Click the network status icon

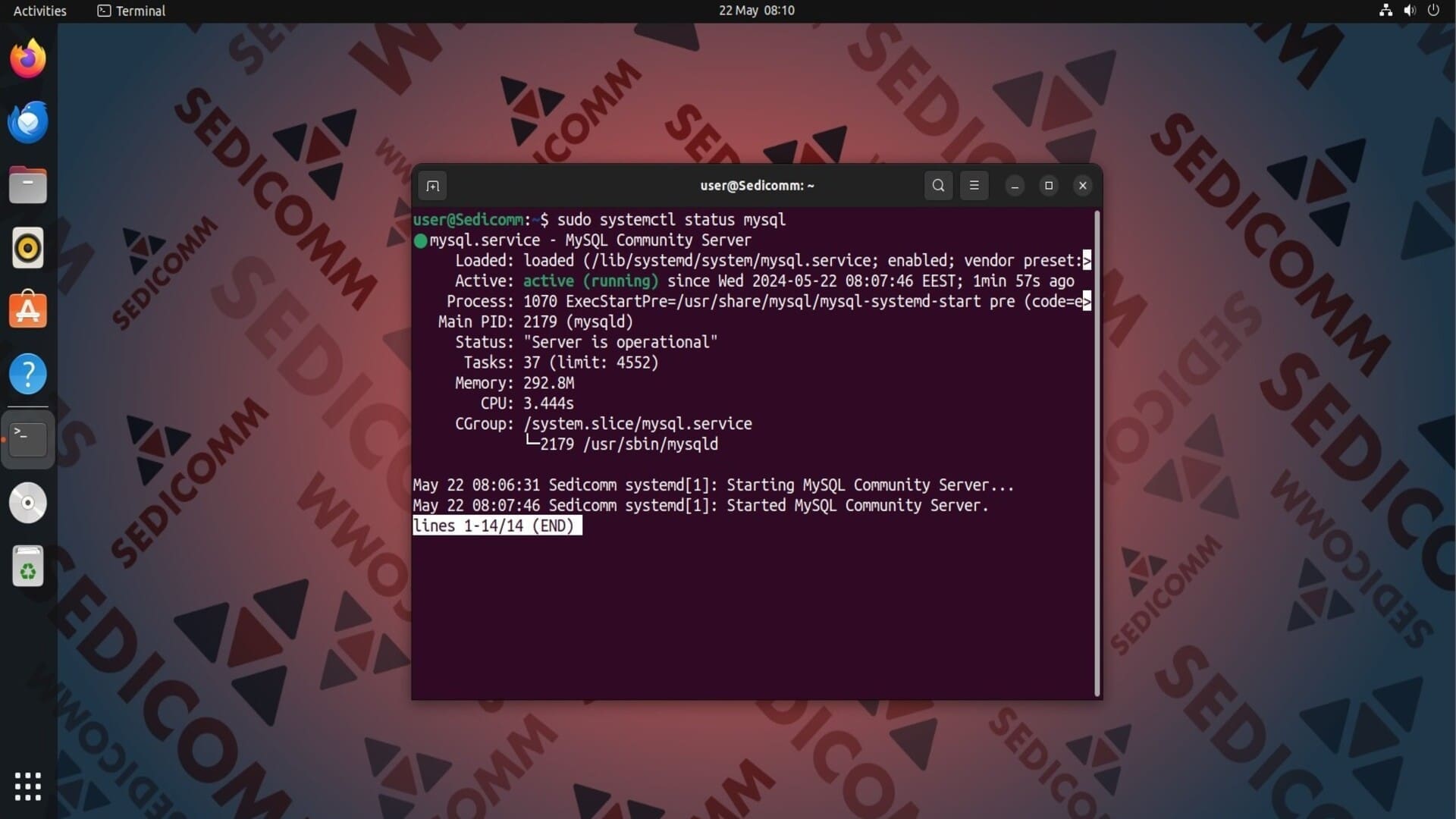pos(1385,11)
